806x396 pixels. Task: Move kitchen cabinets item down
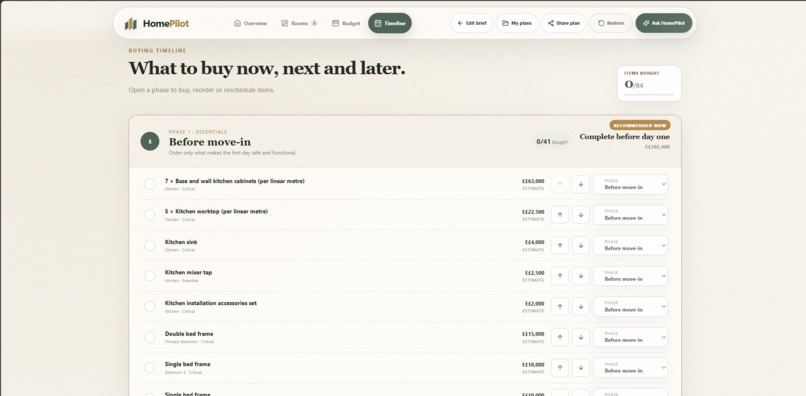pyautogui.click(x=581, y=184)
